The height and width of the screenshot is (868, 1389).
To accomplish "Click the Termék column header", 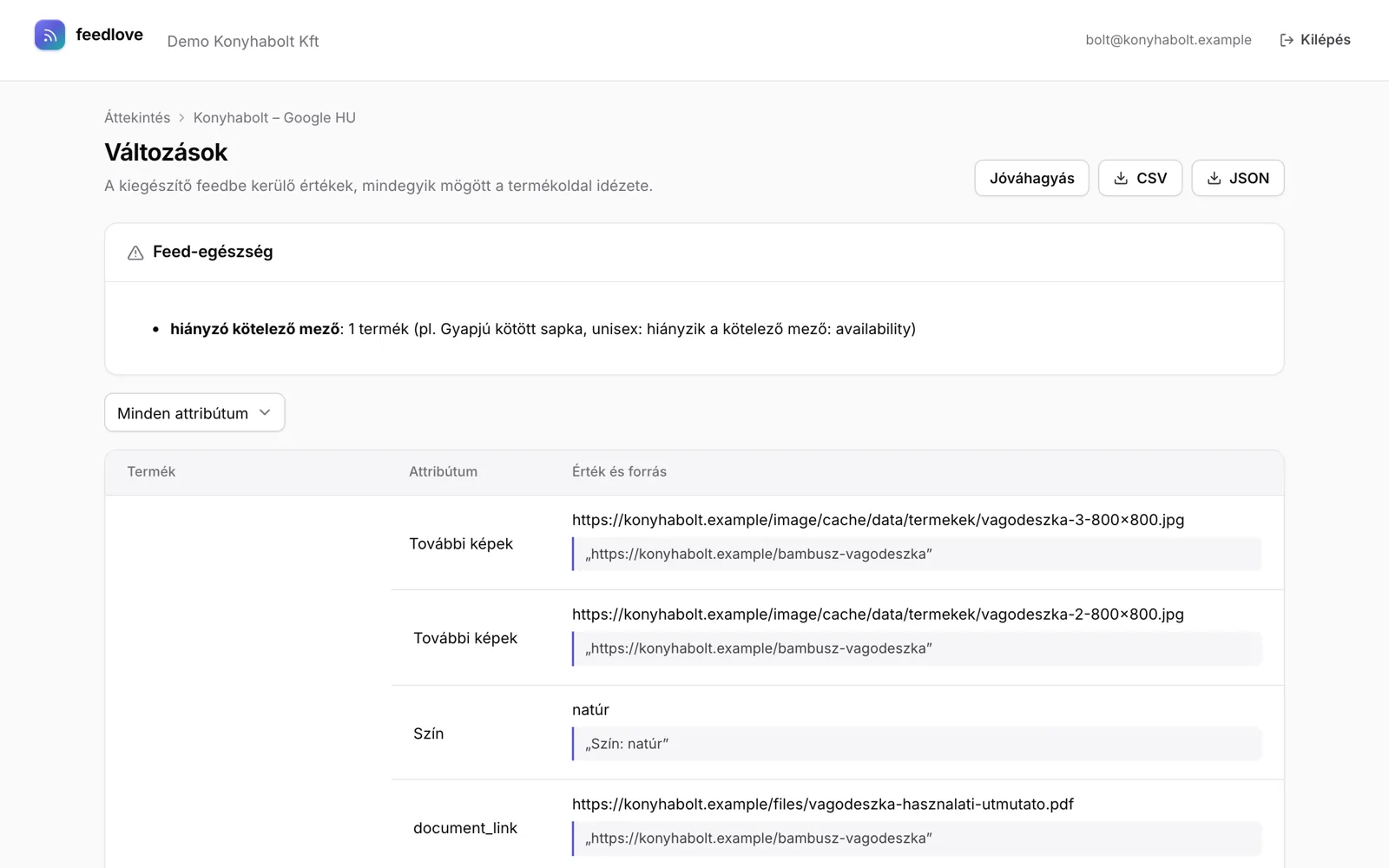I will click(151, 471).
